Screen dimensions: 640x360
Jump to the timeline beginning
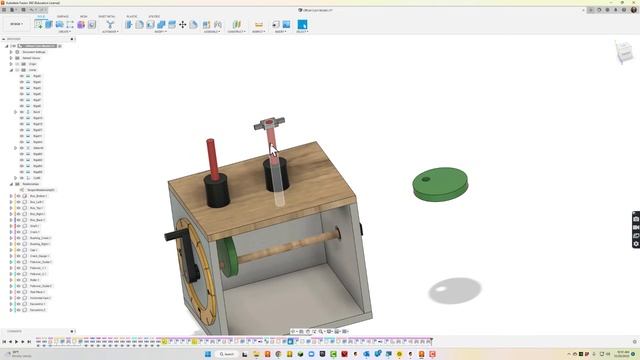pyautogui.click(x=4, y=342)
